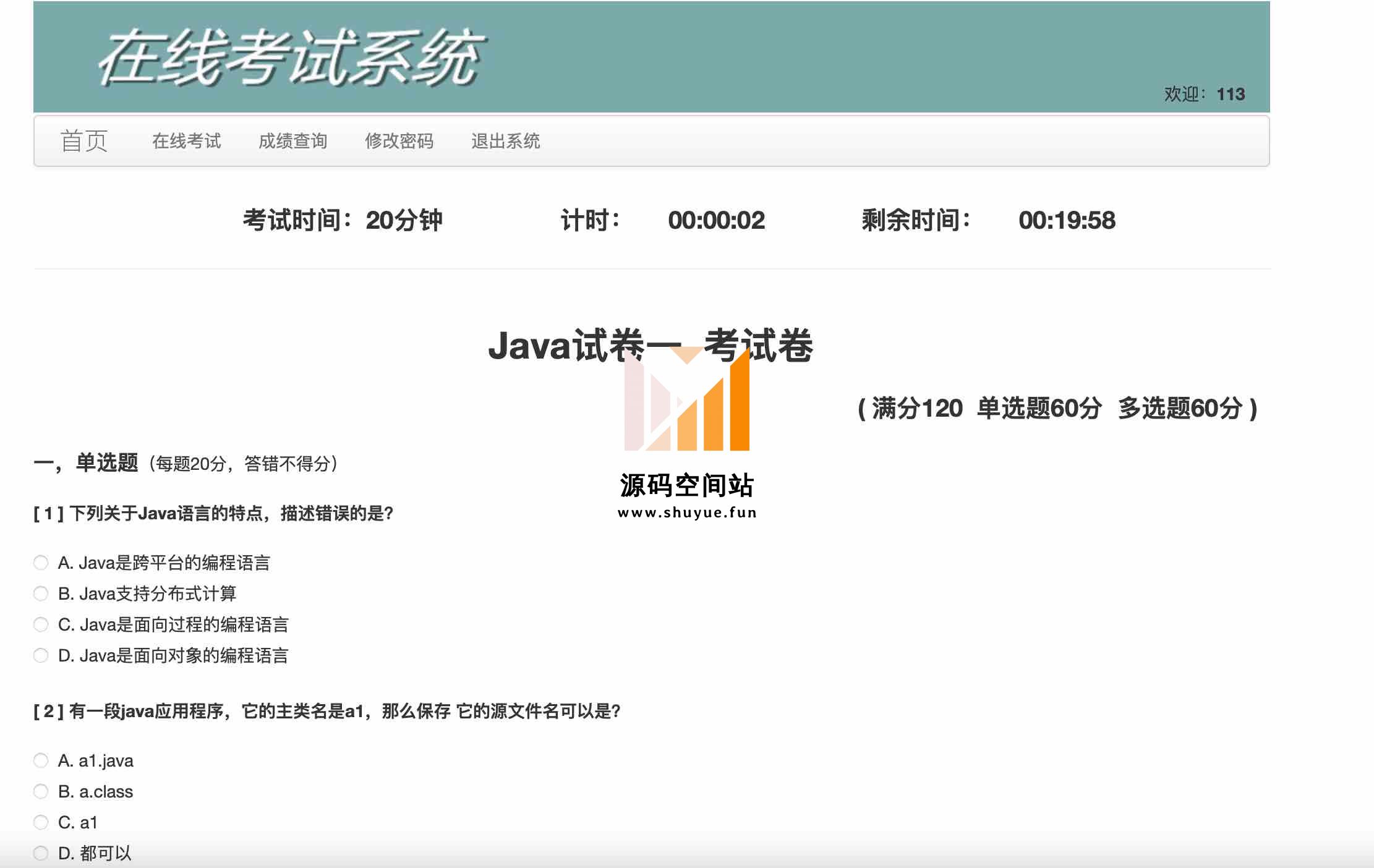The height and width of the screenshot is (868, 1374).
Task: Pick answer C. a1 for question 2
Action: click(x=41, y=822)
